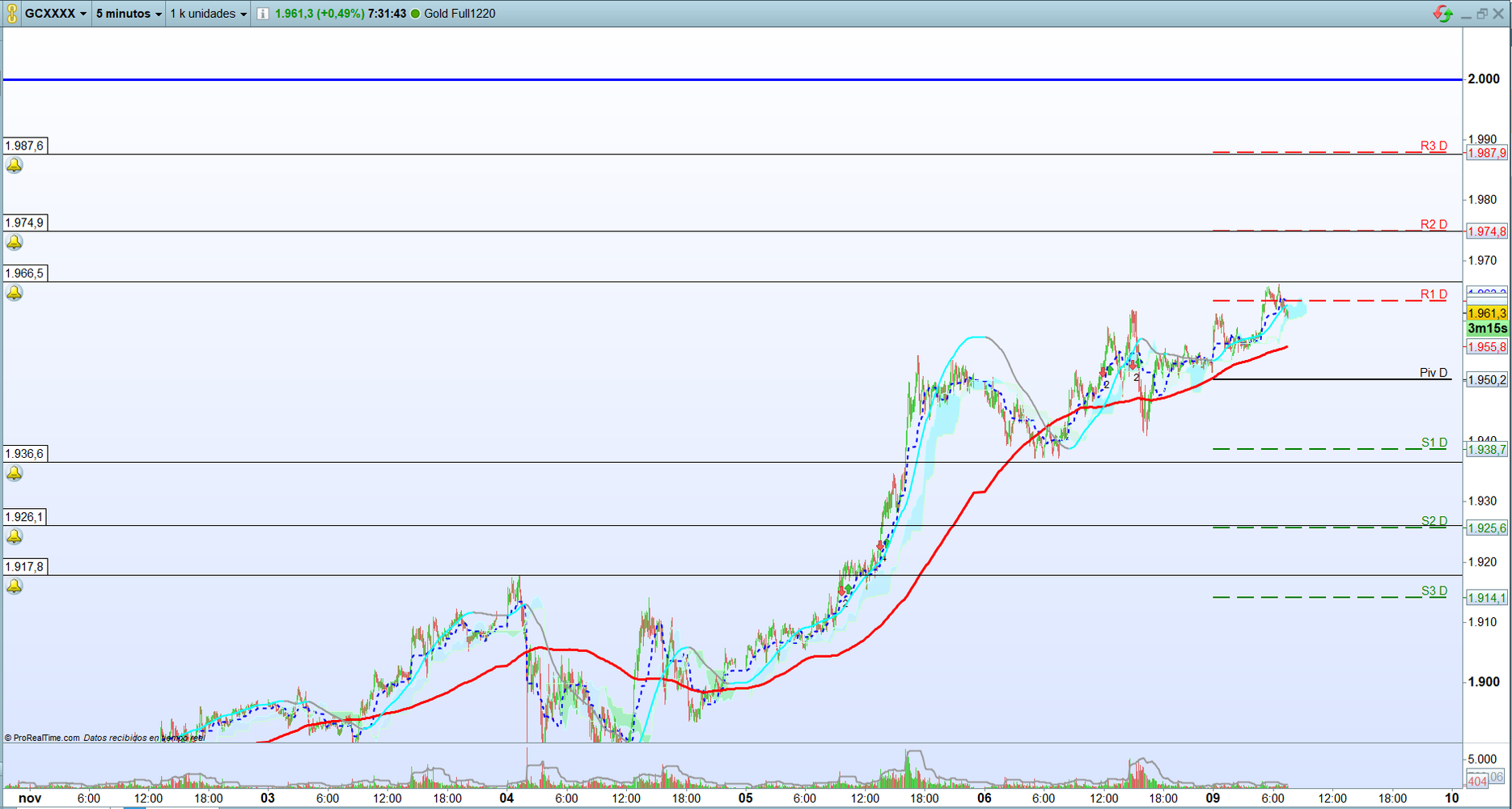Click the blue horizontal line at 2.000
This screenshot has height=809, width=1512.
click(732, 79)
